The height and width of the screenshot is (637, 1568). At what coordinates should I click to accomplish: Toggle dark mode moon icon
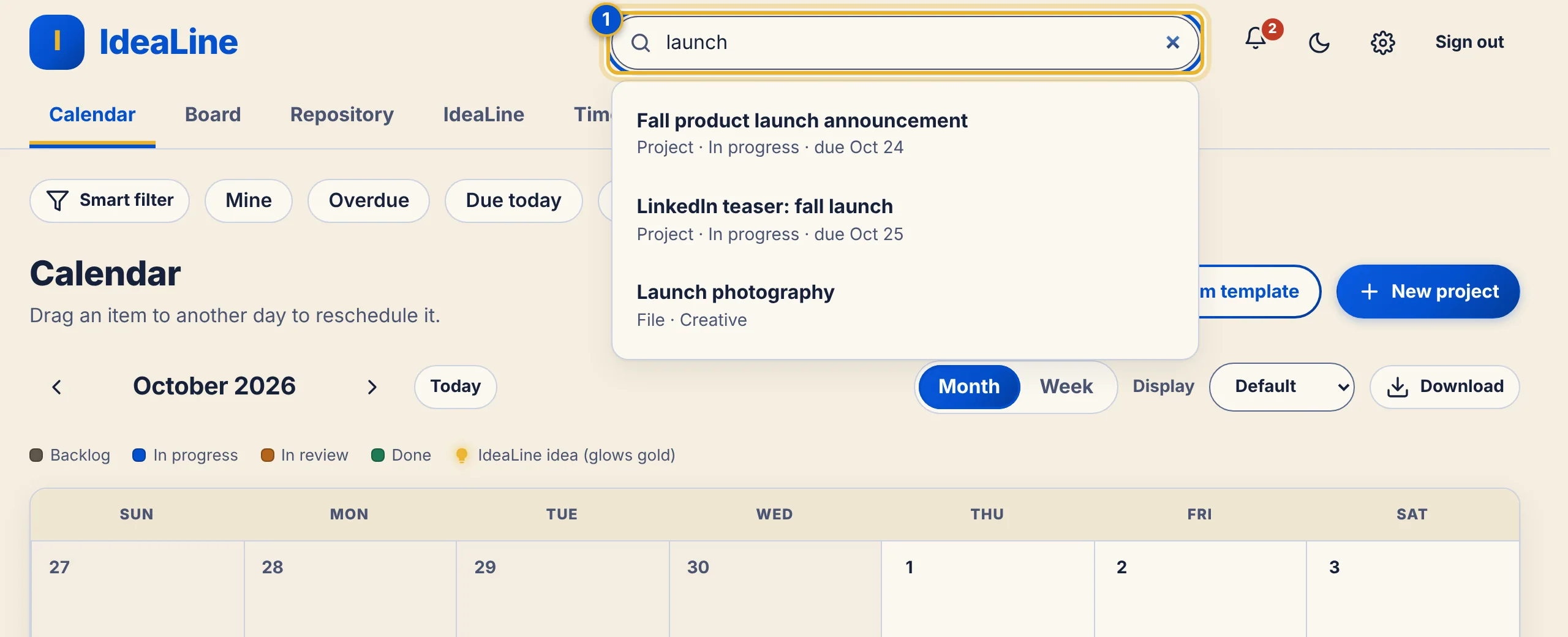(1319, 43)
